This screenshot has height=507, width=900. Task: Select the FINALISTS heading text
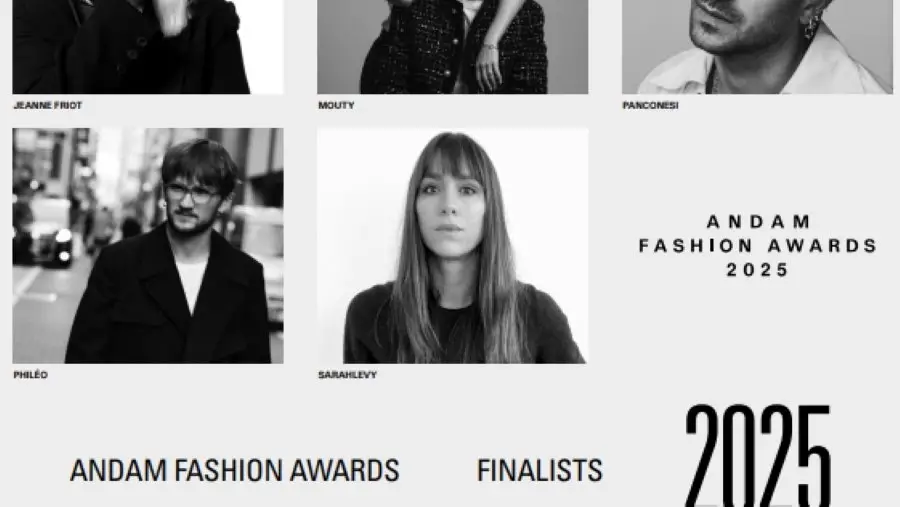tap(540, 470)
